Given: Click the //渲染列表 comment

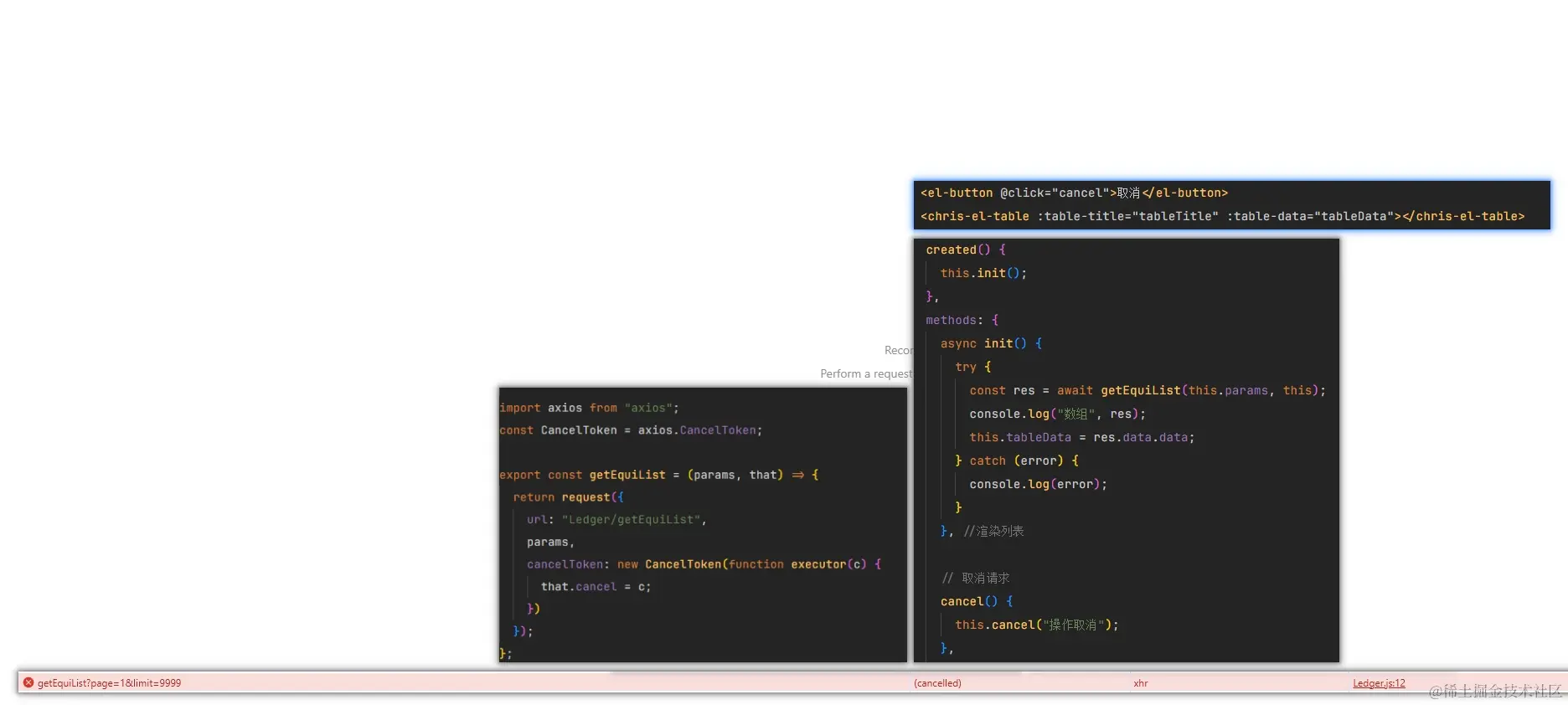Looking at the screenshot, I should [x=993, y=531].
